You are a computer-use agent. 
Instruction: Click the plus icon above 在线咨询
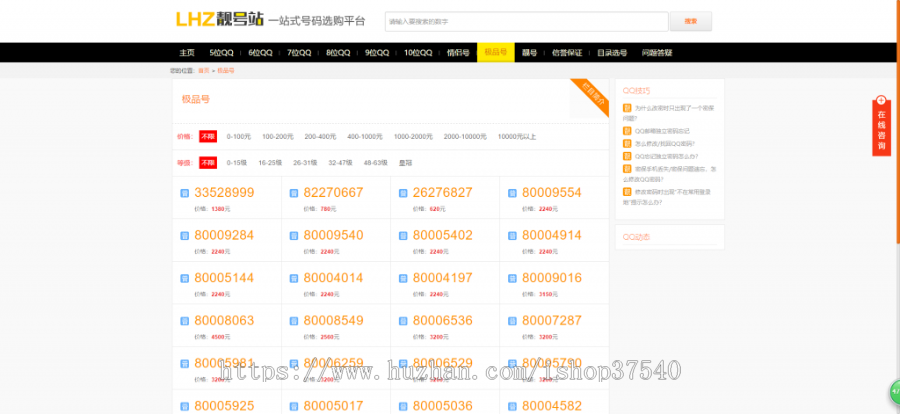pos(881,100)
